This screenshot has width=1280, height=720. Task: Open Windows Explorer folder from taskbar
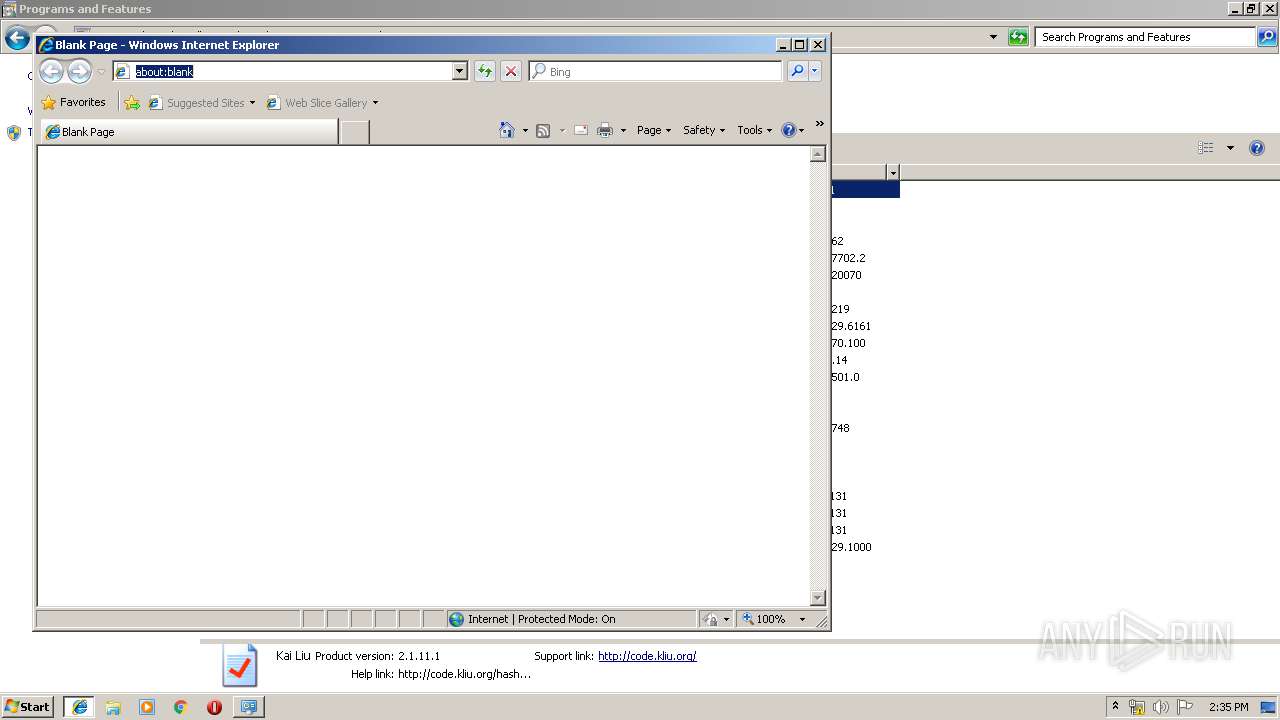(113, 707)
